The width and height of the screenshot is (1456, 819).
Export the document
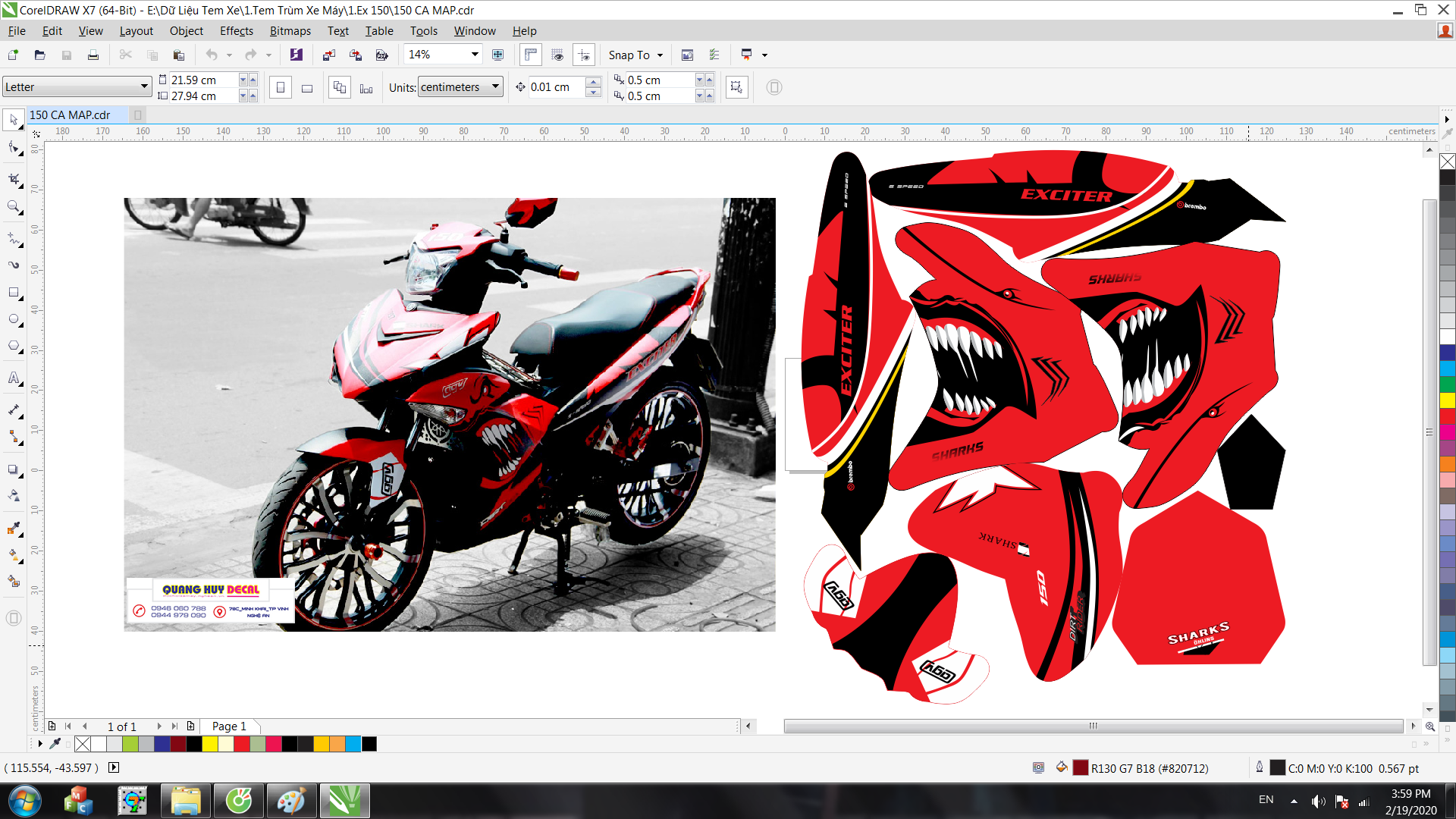tap(356, 55)
